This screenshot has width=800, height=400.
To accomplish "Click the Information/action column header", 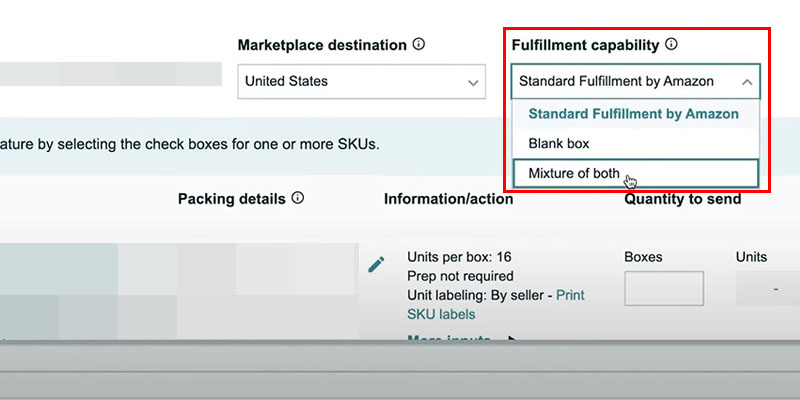I will pyautogui.click(x=448, y=199).
